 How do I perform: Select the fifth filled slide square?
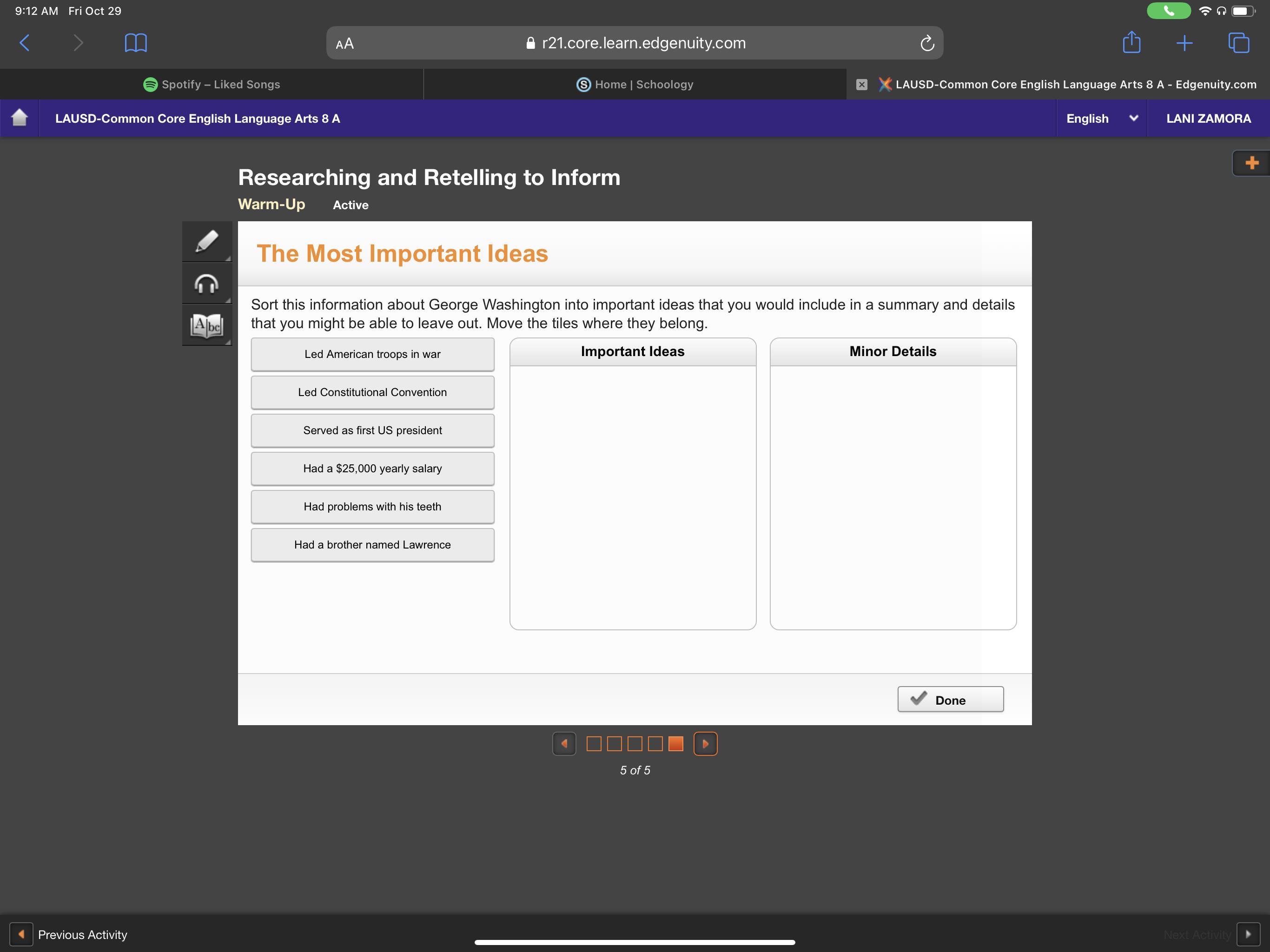click(x=676, y=744)
